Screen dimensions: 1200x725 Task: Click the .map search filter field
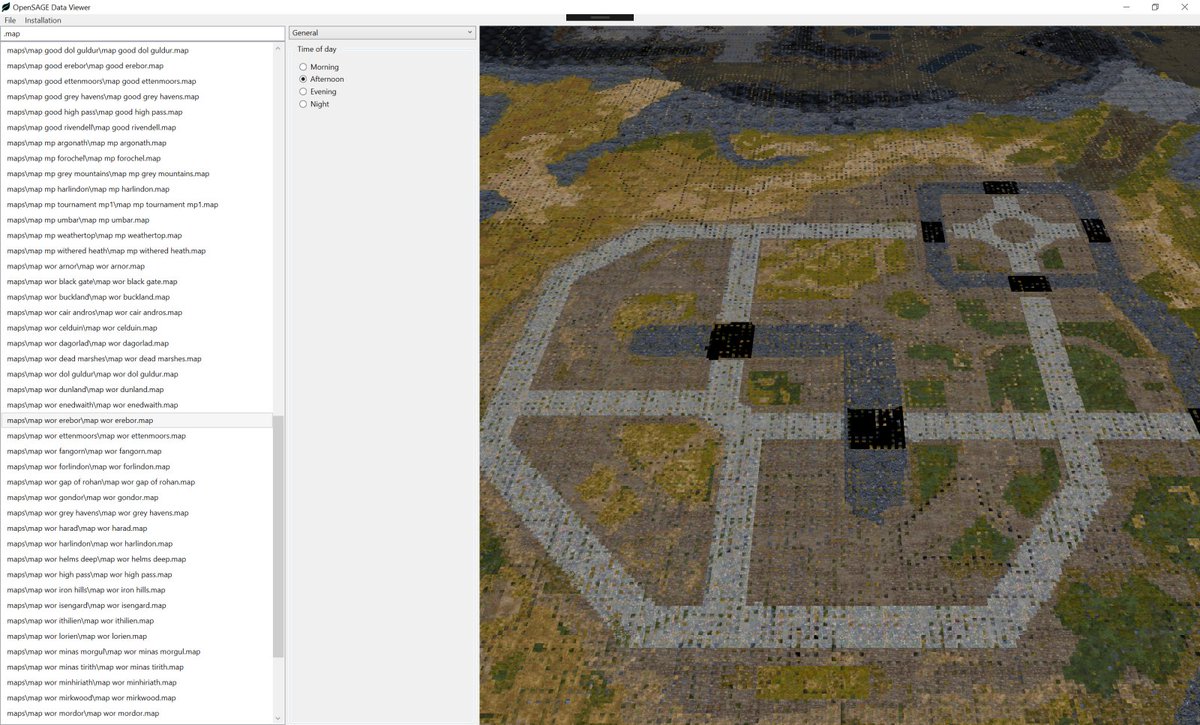click(143, 34)
